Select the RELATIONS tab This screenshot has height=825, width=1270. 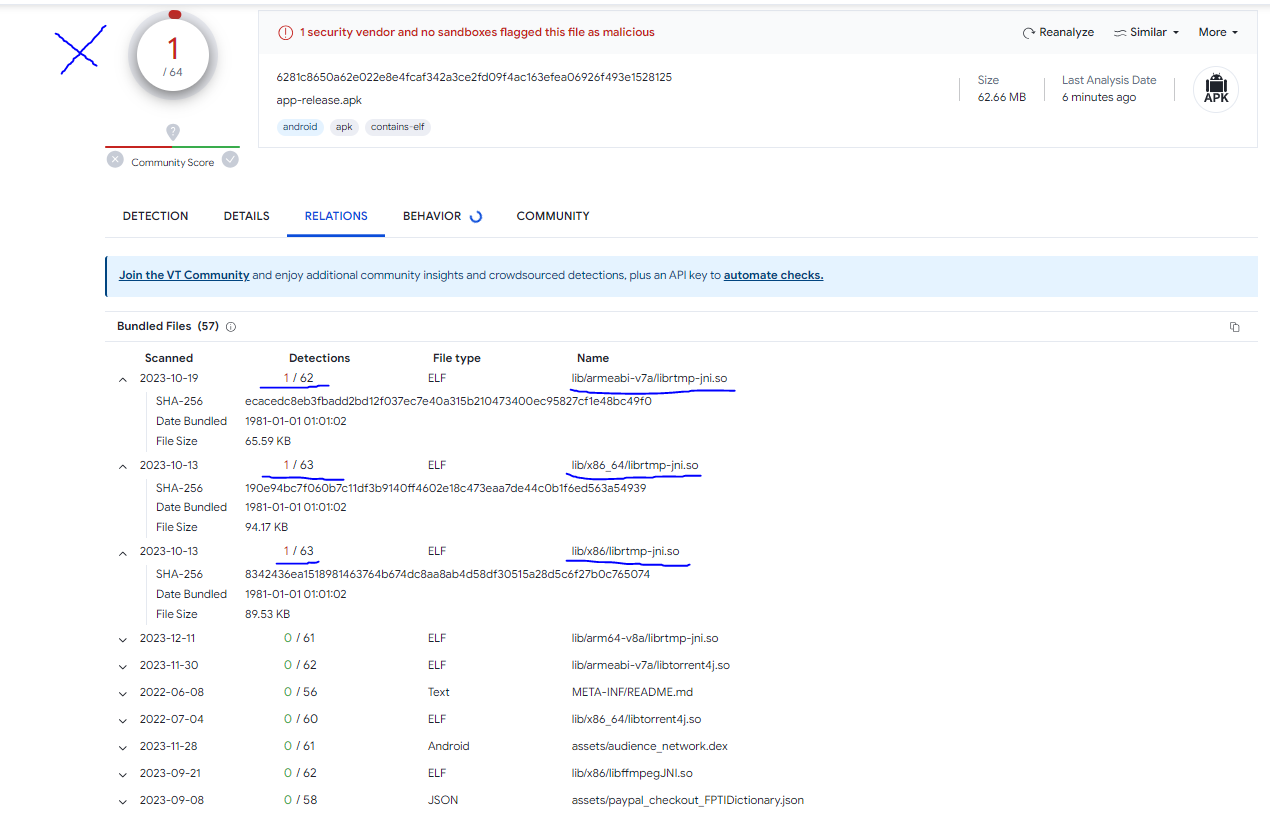point(336,216)
